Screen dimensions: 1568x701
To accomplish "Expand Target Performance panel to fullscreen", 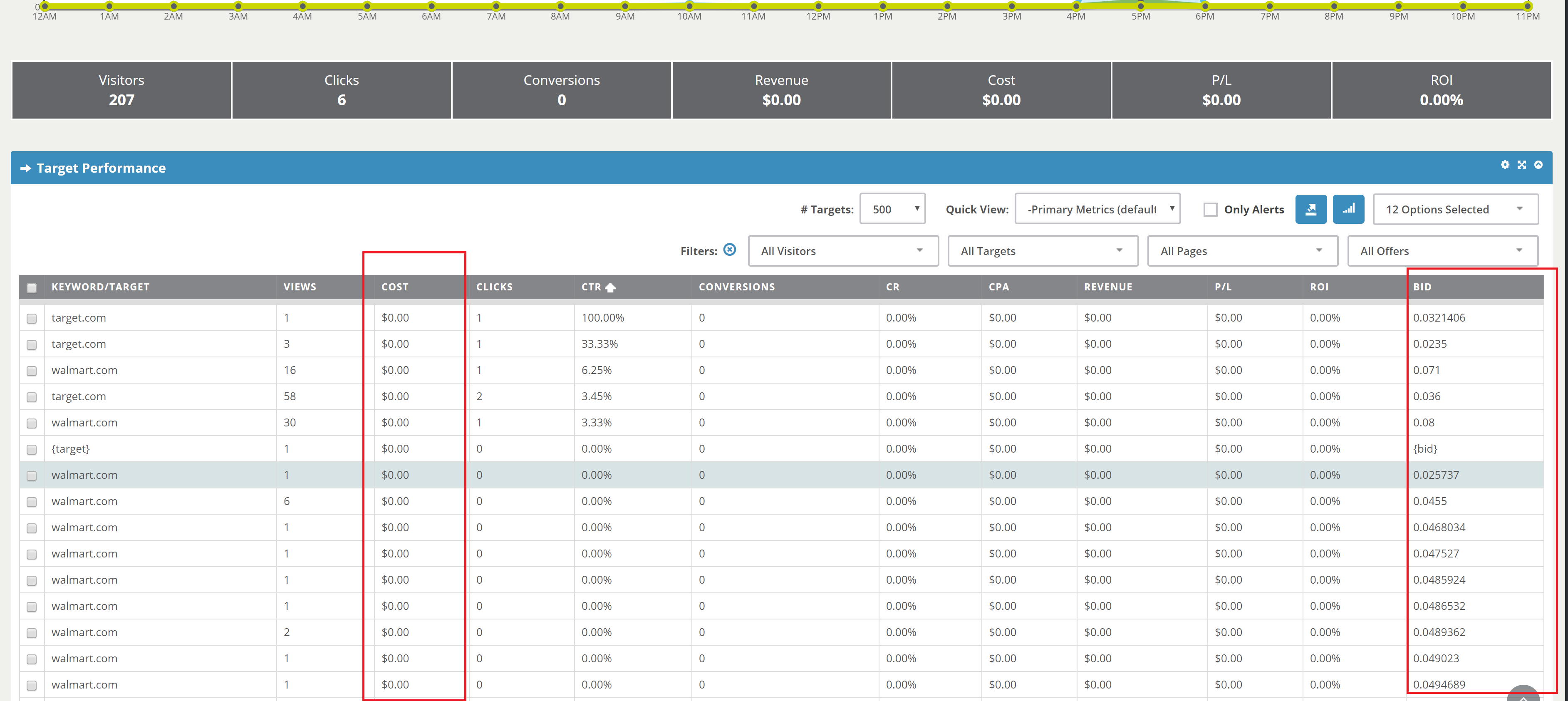I will click(1521, 165).
